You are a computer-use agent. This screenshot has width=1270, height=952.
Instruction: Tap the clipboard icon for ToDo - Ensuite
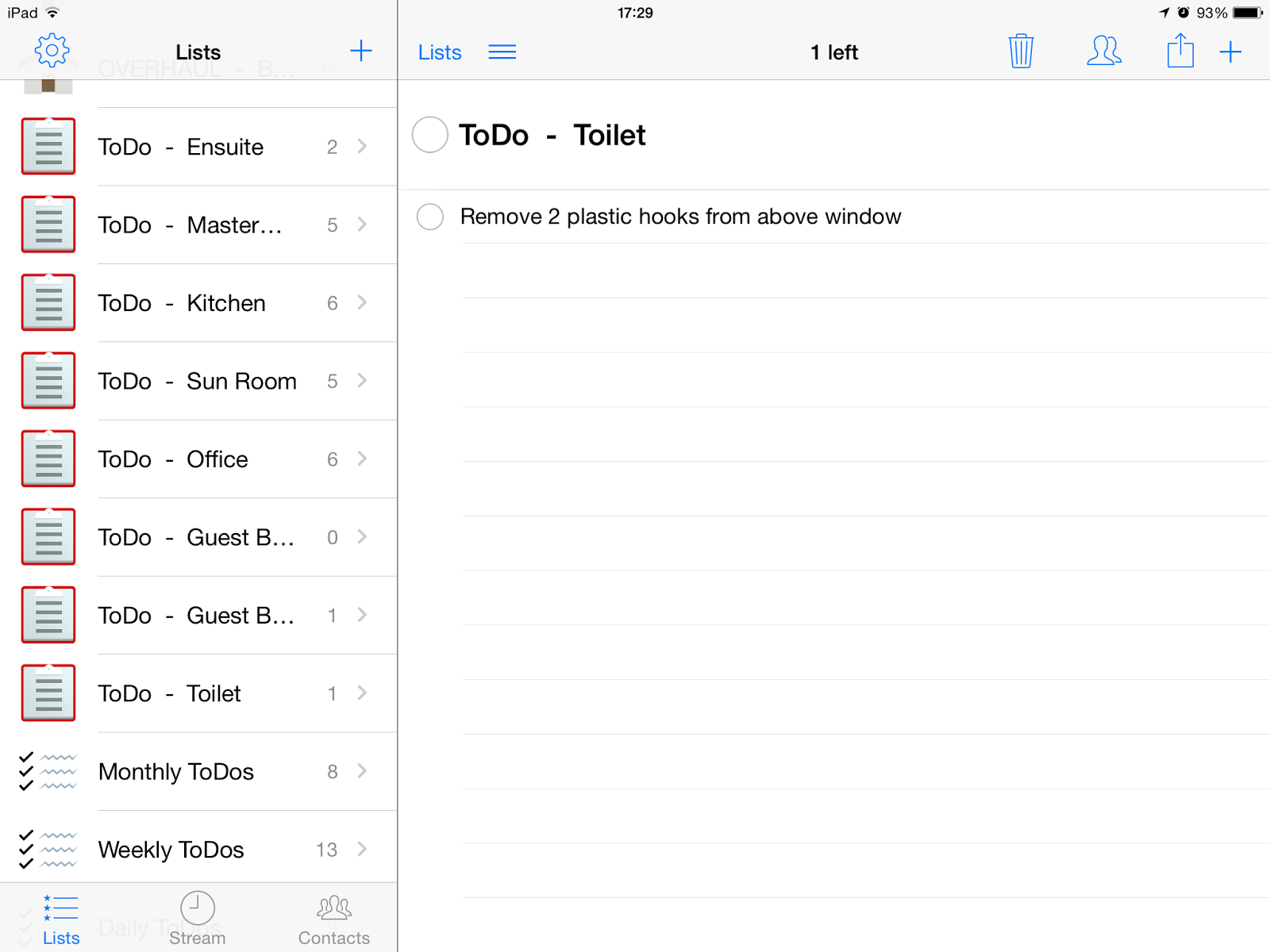click(48, 146)
